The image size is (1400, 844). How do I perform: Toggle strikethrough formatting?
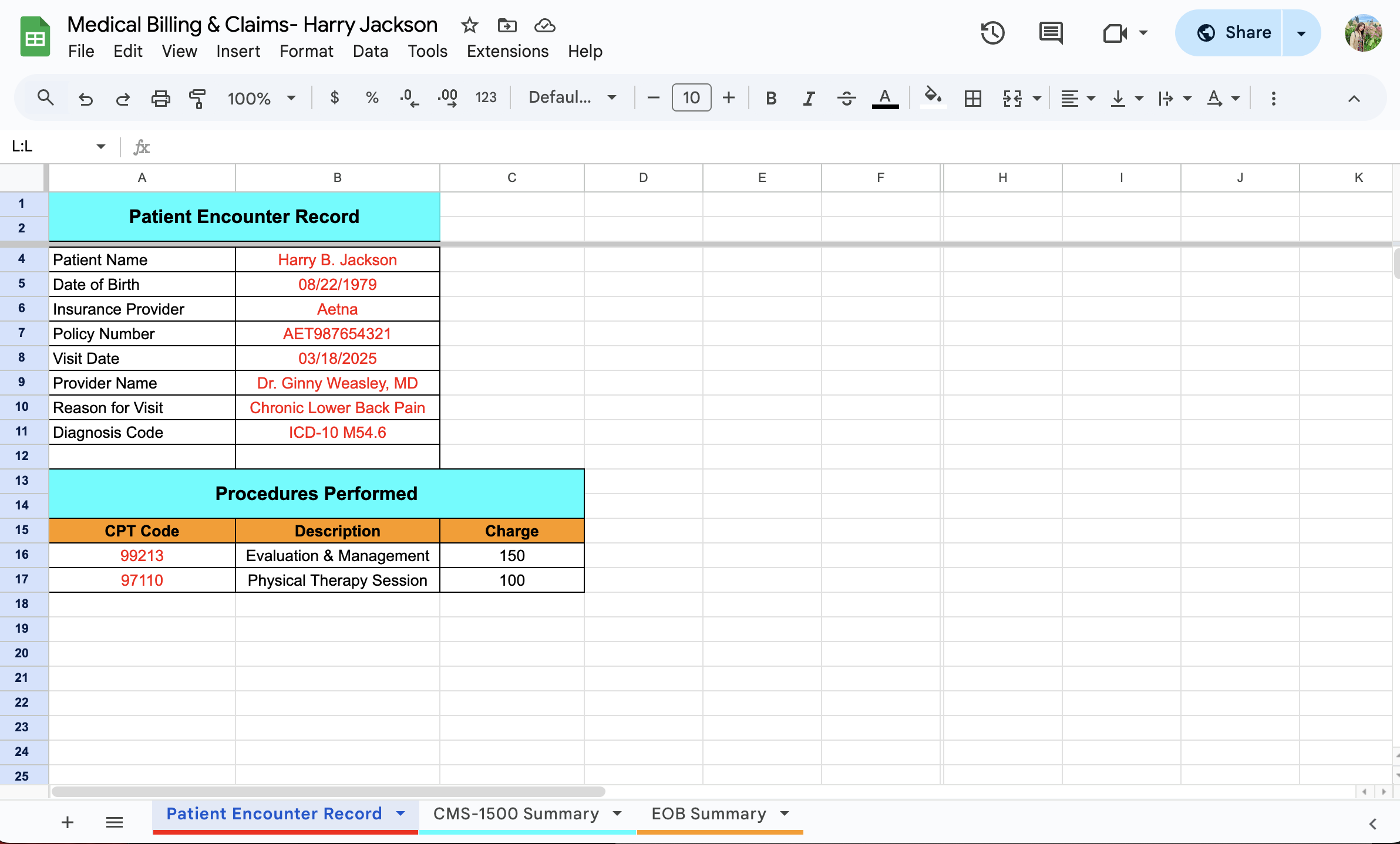(x=846, y=98)
